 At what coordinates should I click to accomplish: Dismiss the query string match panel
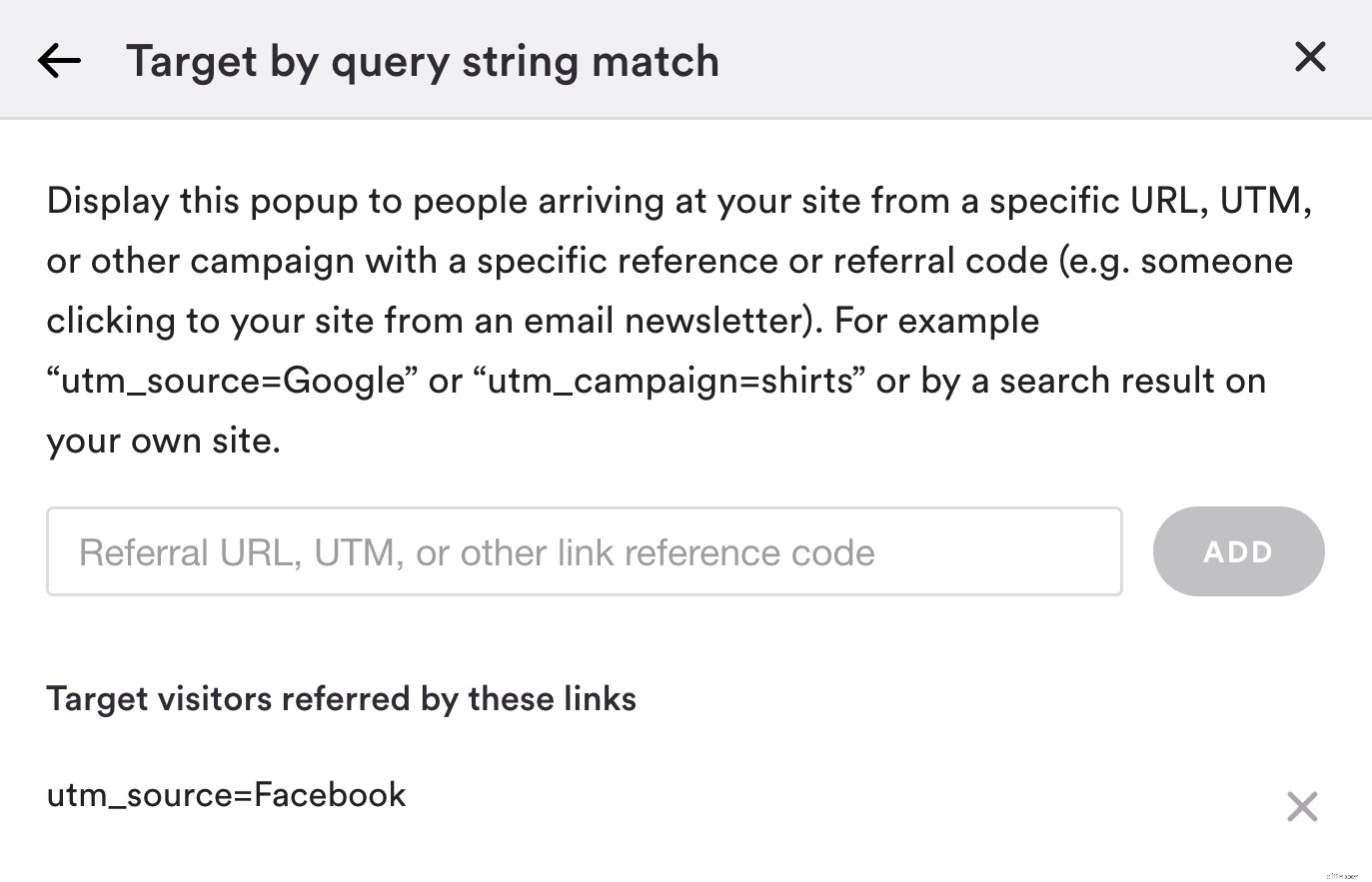coord(1309,57)
